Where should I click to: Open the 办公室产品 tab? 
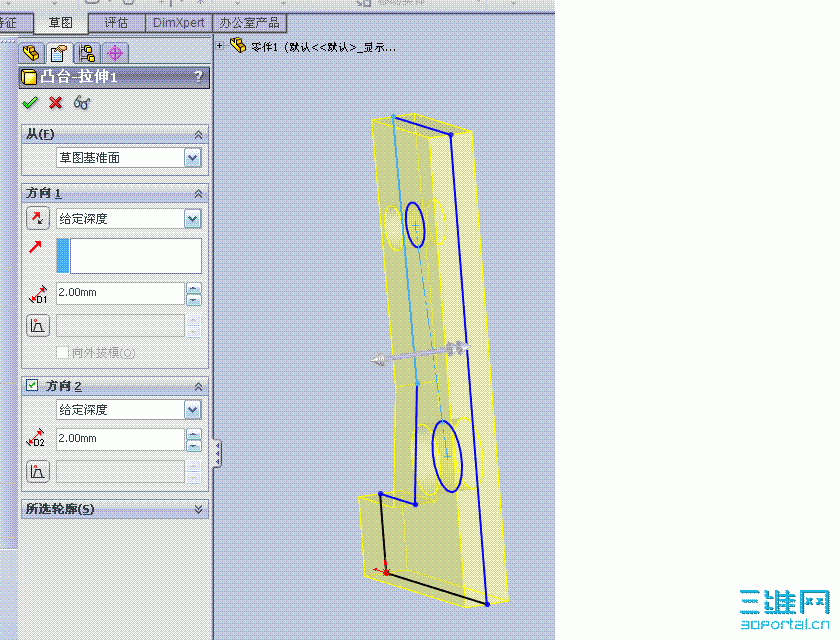pos(249,23)
